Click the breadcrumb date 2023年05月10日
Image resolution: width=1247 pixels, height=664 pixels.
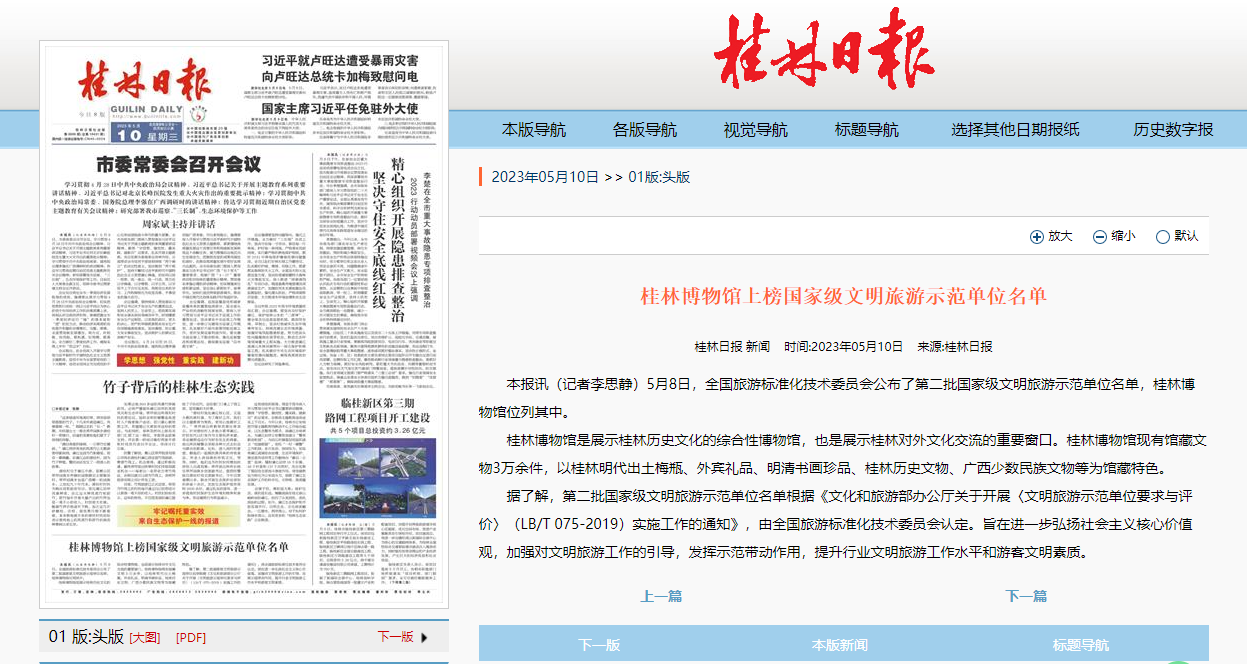coord(544,177)
